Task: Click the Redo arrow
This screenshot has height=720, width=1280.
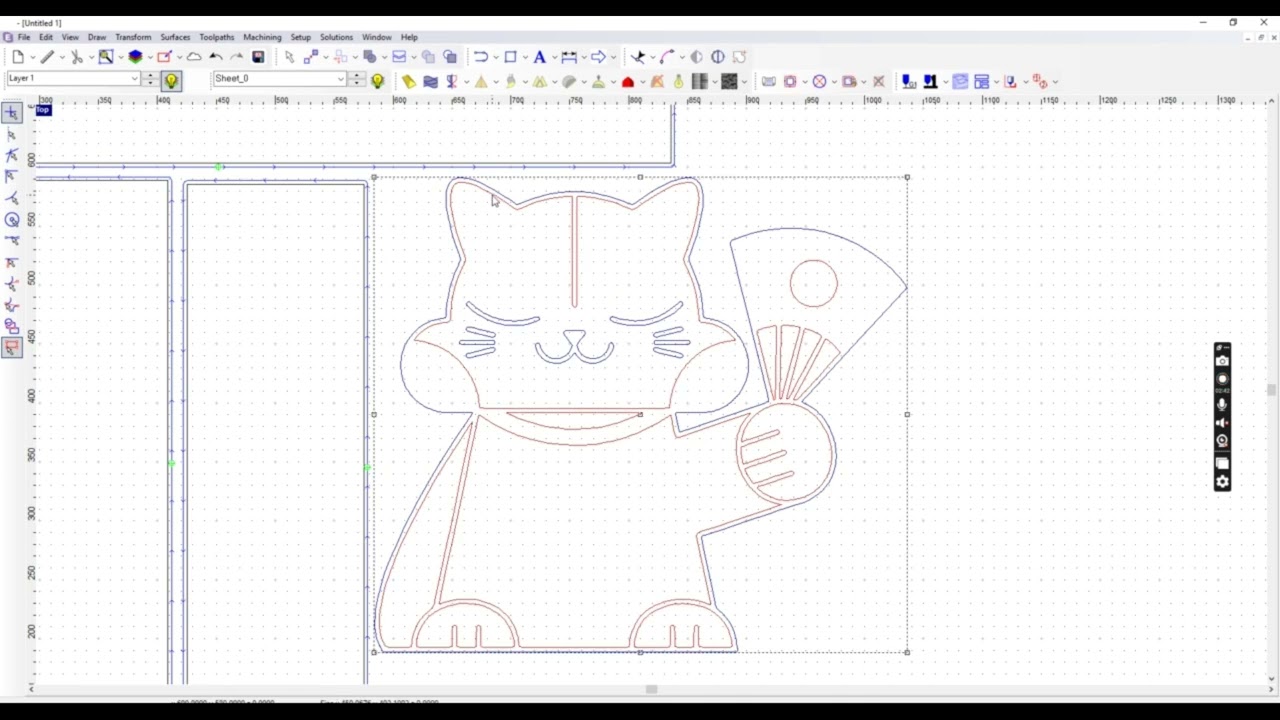Action: pos(237,57)
